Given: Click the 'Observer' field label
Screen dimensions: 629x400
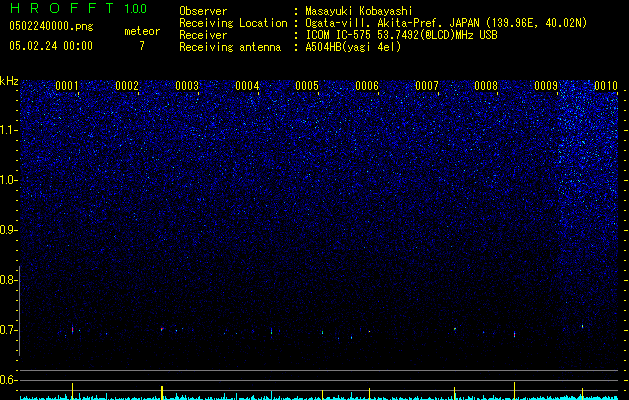Looking at the screenshot, I should click(203, 11).
